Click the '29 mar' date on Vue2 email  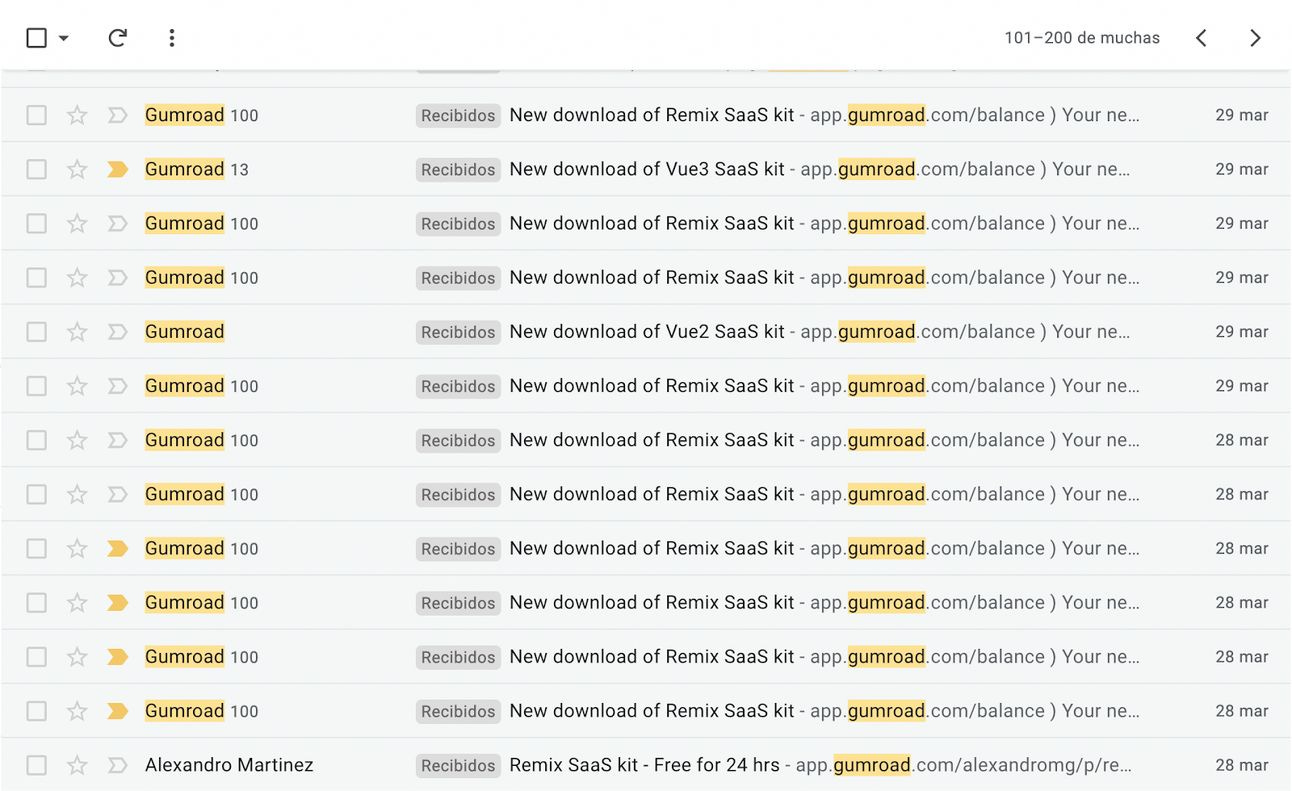coord(1242,331)
